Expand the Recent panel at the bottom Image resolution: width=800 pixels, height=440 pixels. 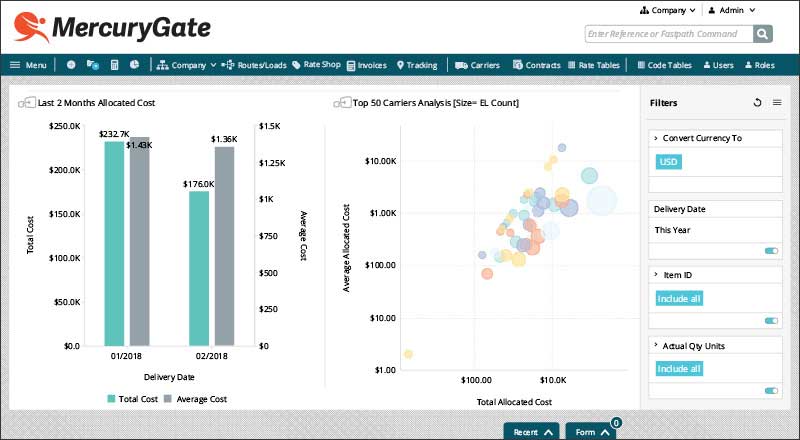click(532, 432)
